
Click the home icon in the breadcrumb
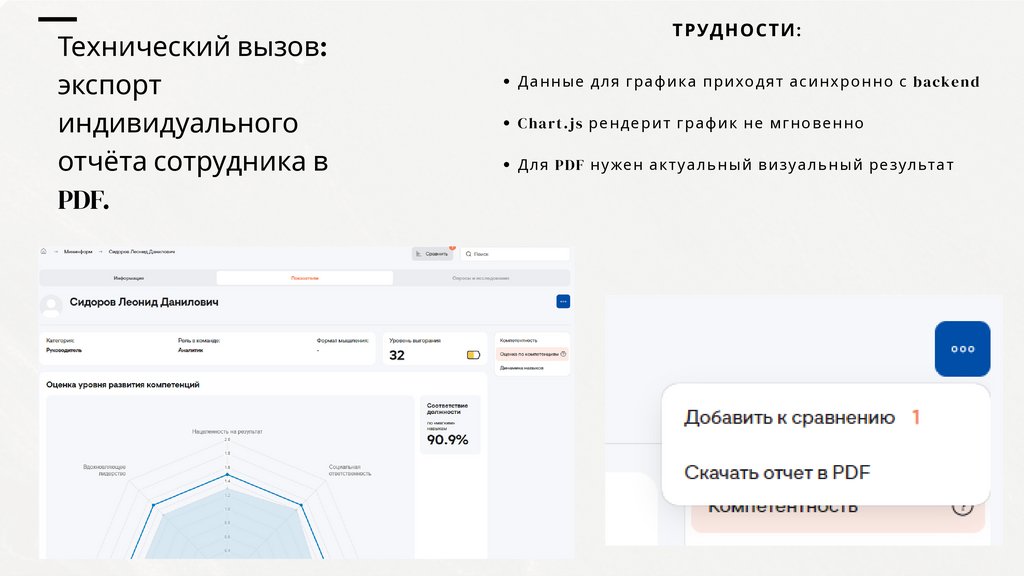(x=44, y=251)
